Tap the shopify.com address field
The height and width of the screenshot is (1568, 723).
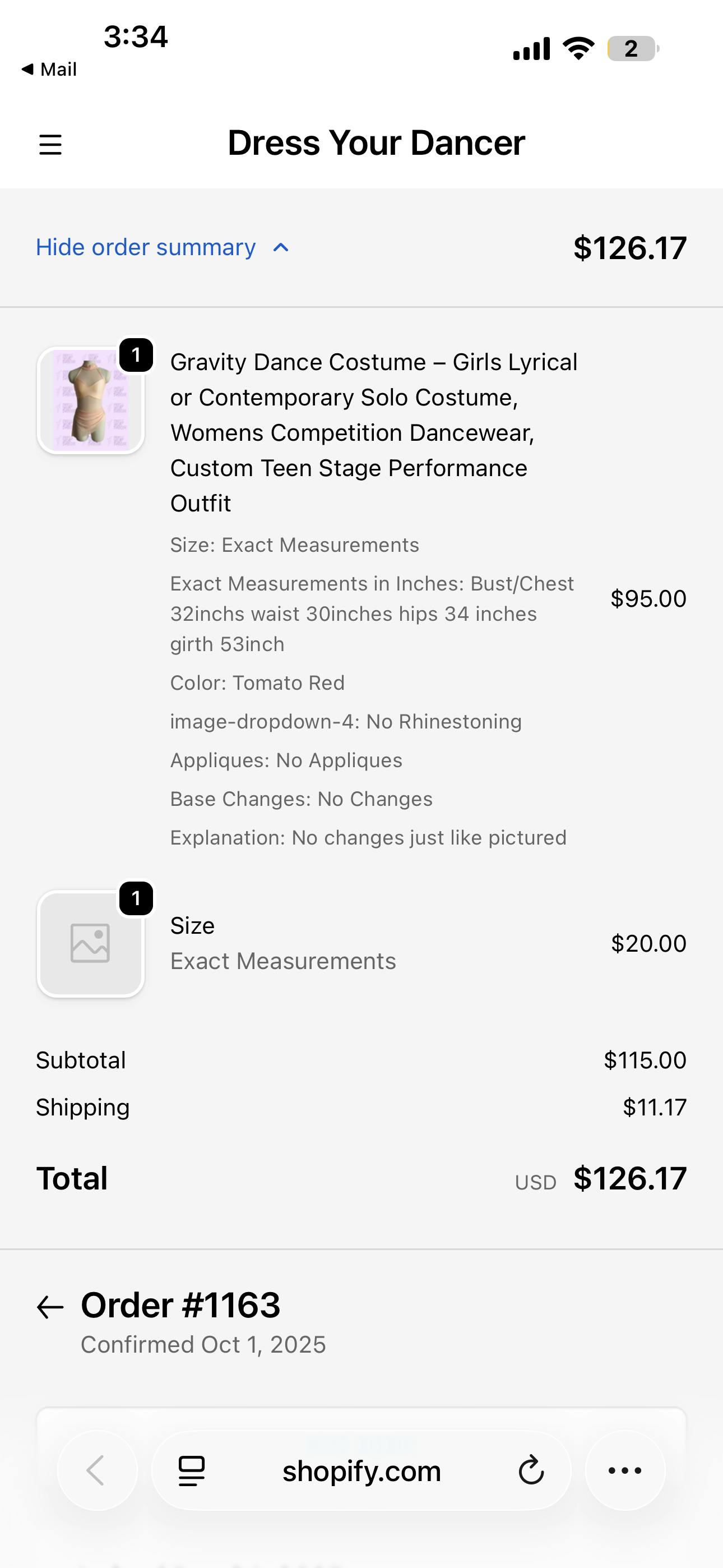point(361,1471)
